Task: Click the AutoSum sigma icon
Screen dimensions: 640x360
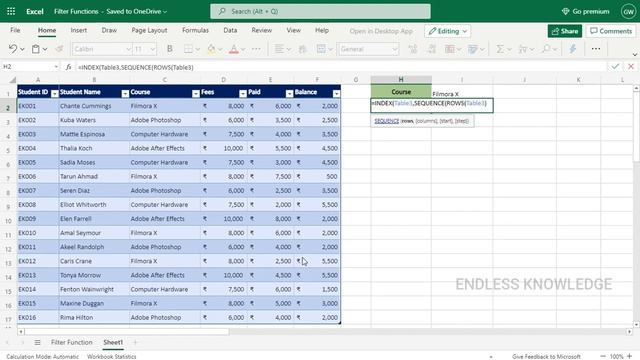Action: pos(500,49)
